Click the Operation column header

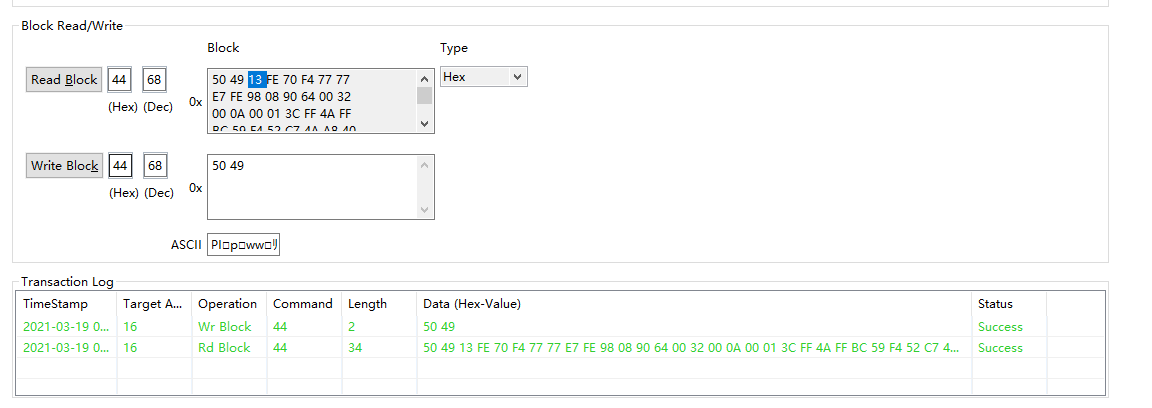pyautogui.click(x=227, y=304)
